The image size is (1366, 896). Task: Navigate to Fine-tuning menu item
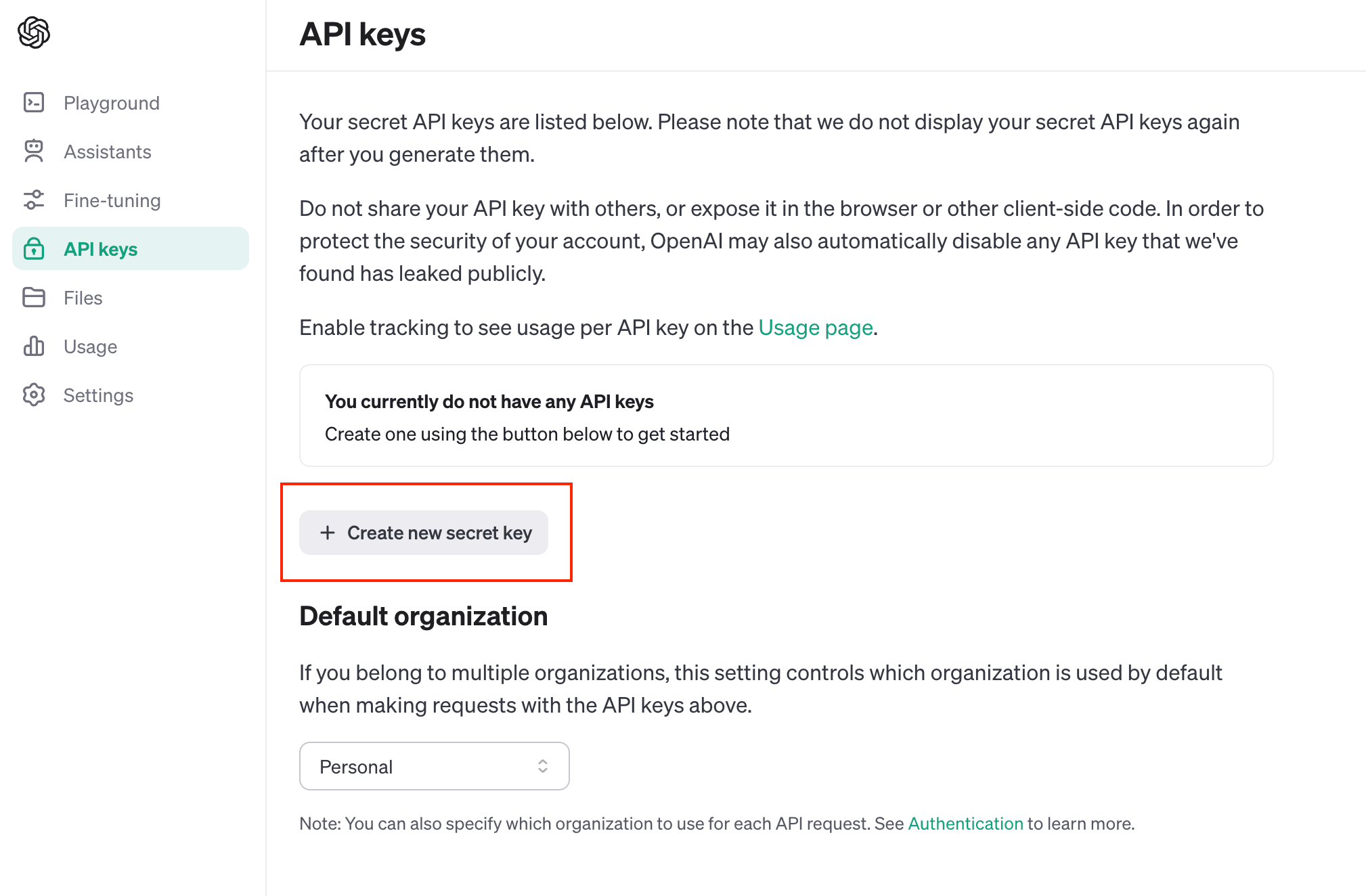(x=112, y=200)
